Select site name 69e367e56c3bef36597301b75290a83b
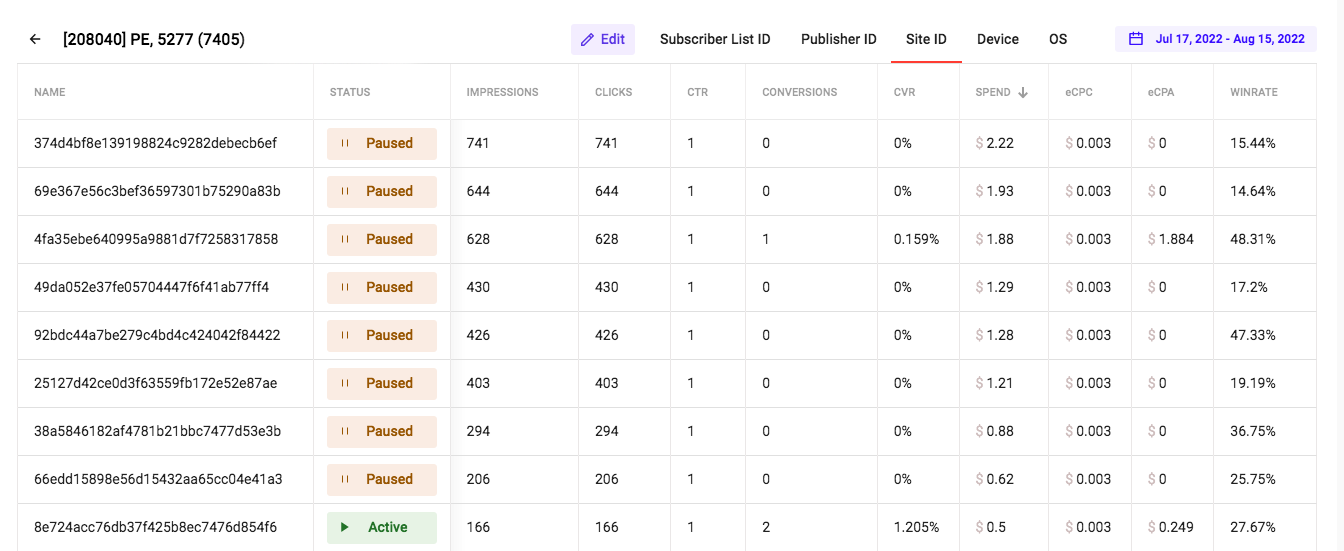Image resolution: width=1344 pixels, height=551 pixels. pos(158,191)
